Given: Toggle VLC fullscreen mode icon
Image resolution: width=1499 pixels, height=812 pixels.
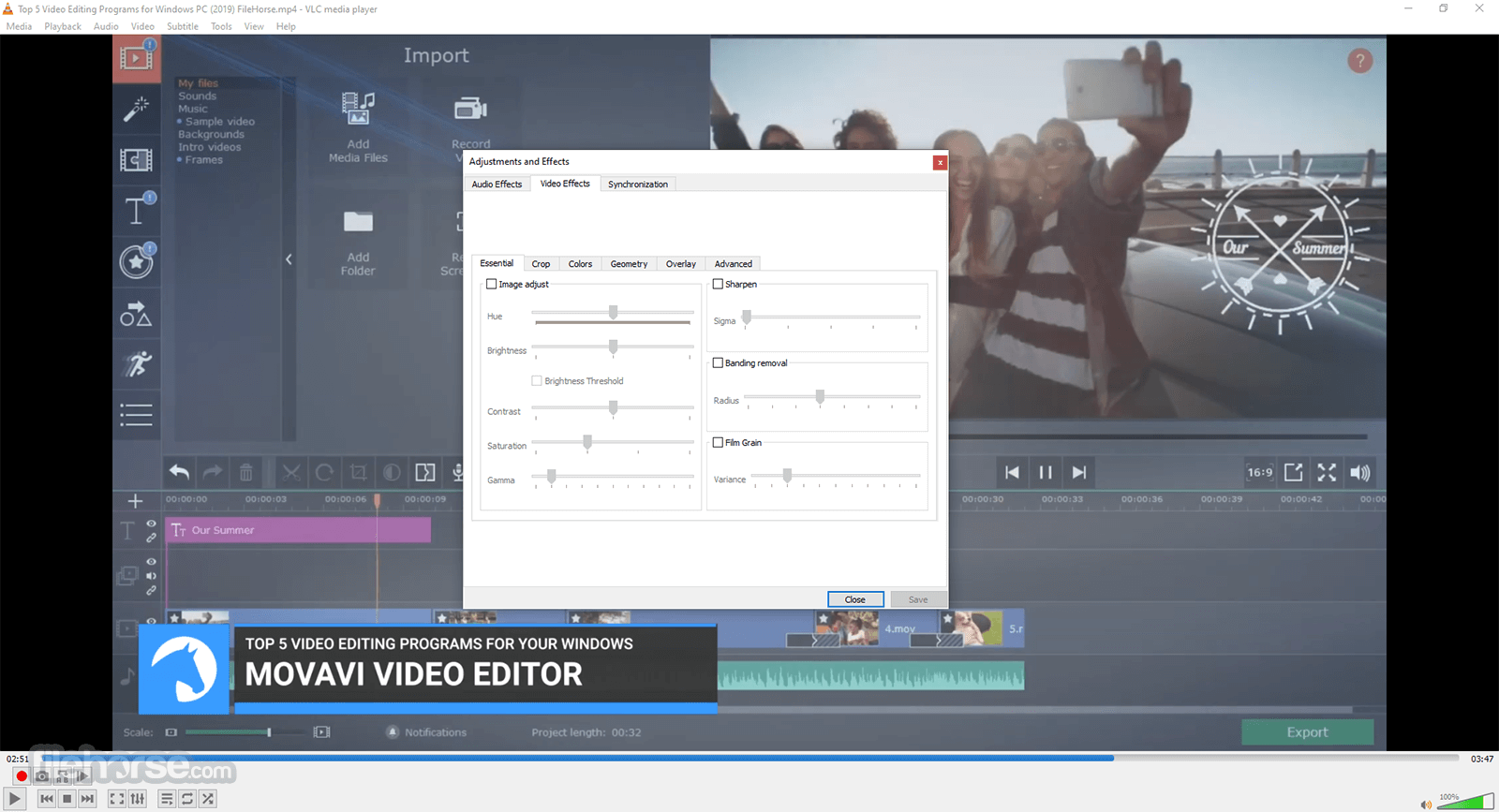Looking at the screenshot, I should click(117, 799).
